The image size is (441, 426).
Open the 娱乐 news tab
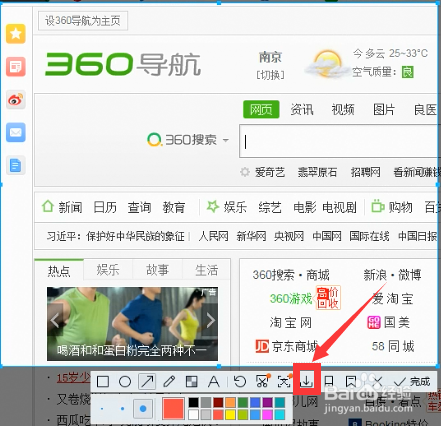[x=108, y=270]
